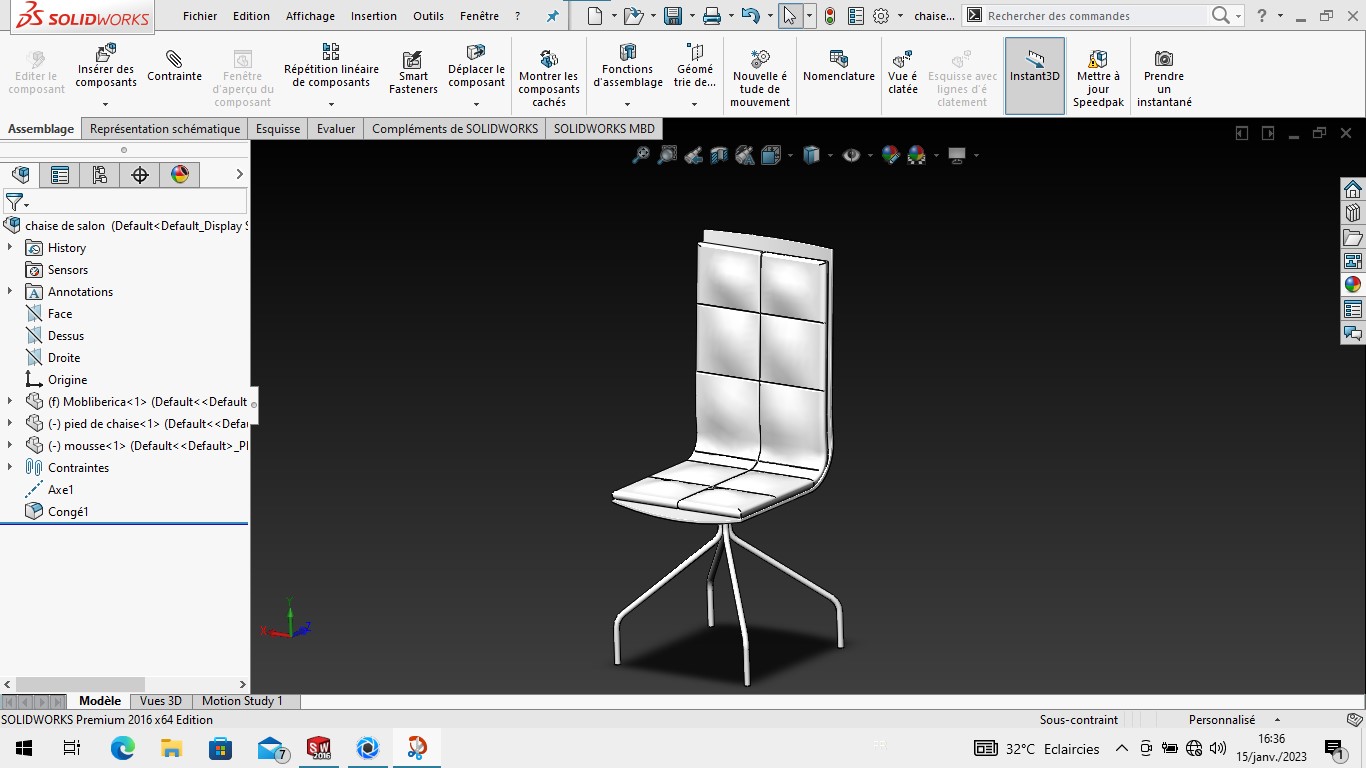Image resolution: width=1366 pixels, height=768 pixels.
Task: Select Axe1 in the tree
Action: (61, 490)
